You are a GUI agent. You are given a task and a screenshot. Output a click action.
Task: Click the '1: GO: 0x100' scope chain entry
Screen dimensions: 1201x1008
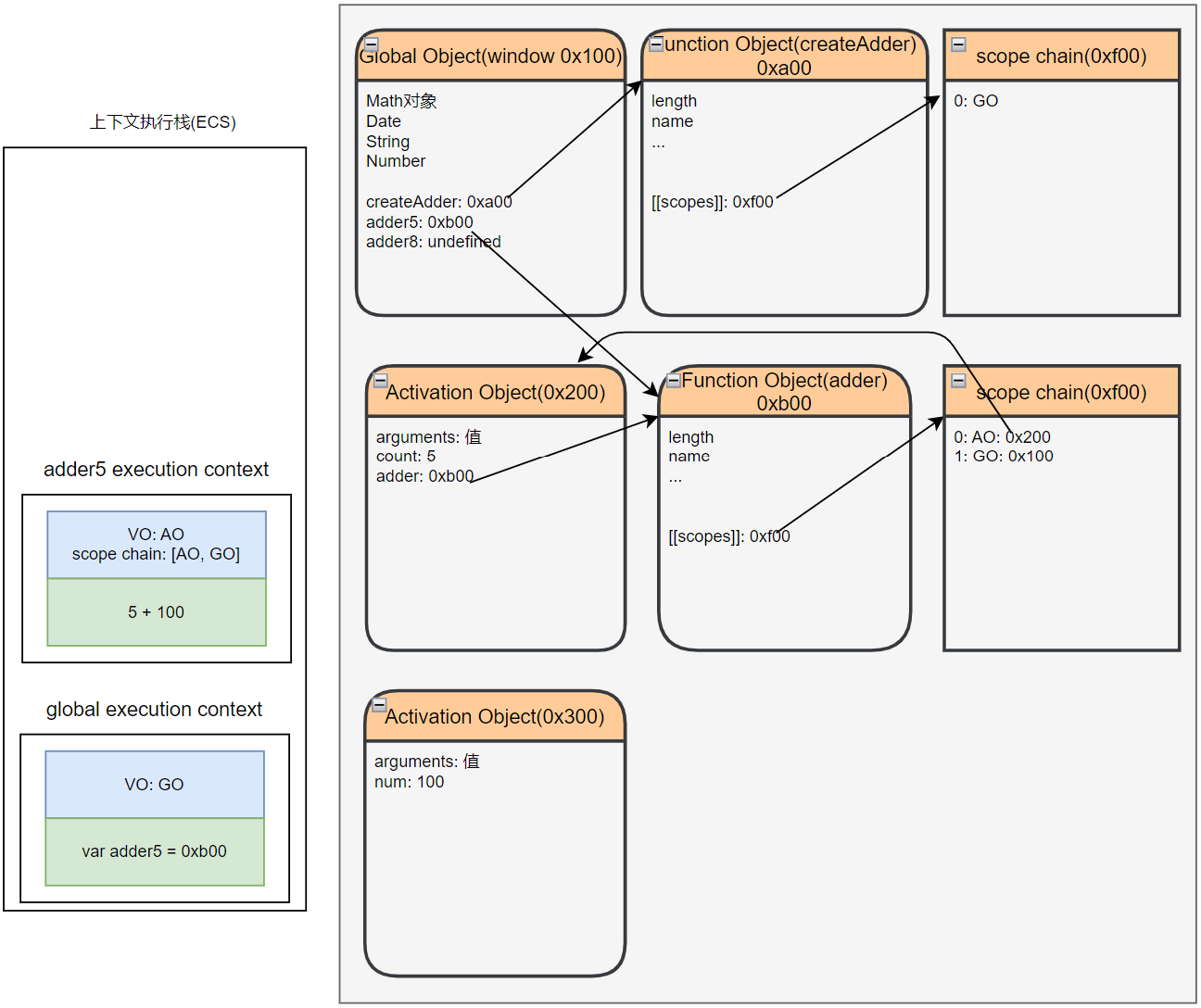1004,456
